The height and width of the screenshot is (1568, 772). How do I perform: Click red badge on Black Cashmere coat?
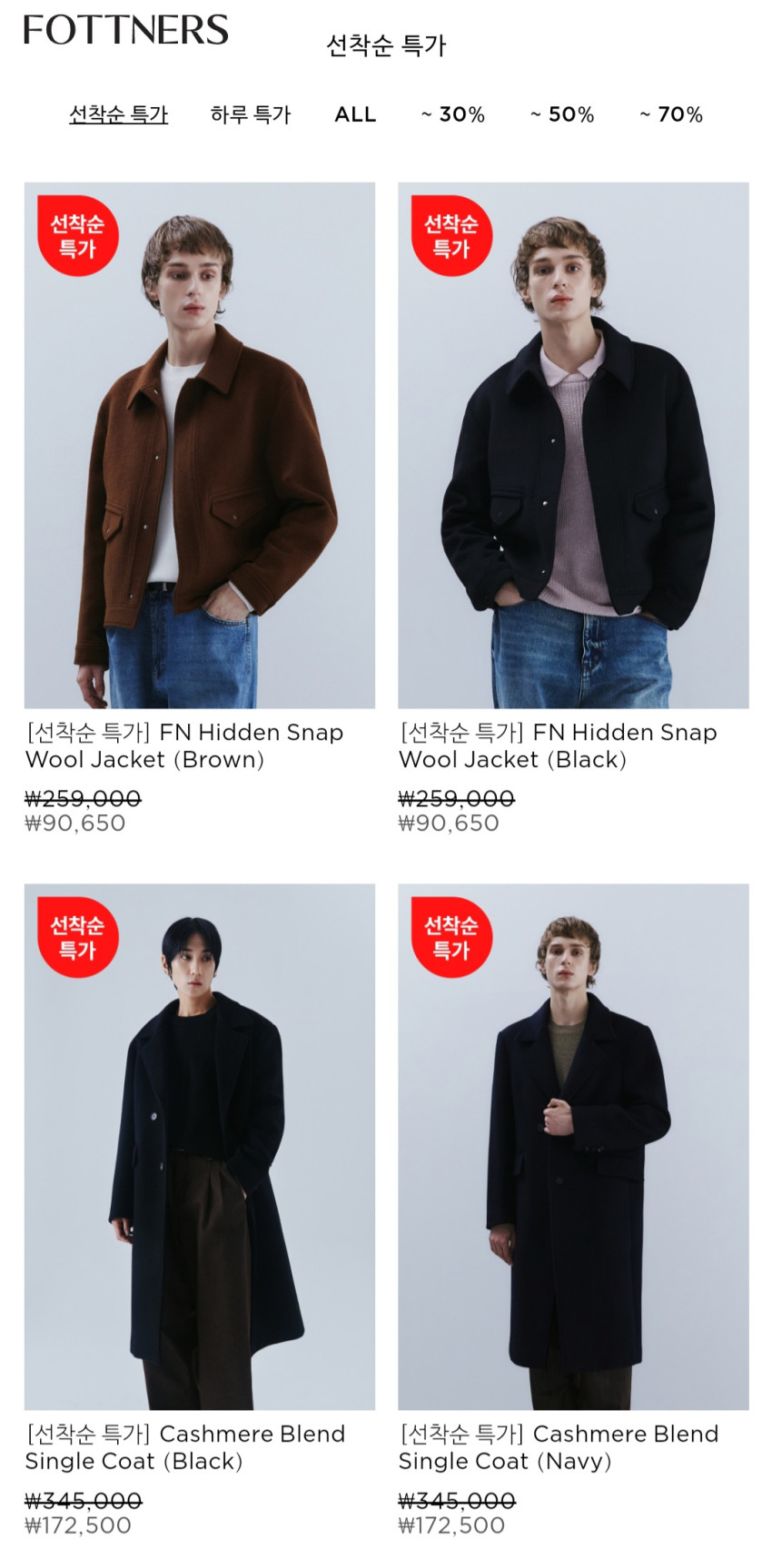(x=77, y=937)
